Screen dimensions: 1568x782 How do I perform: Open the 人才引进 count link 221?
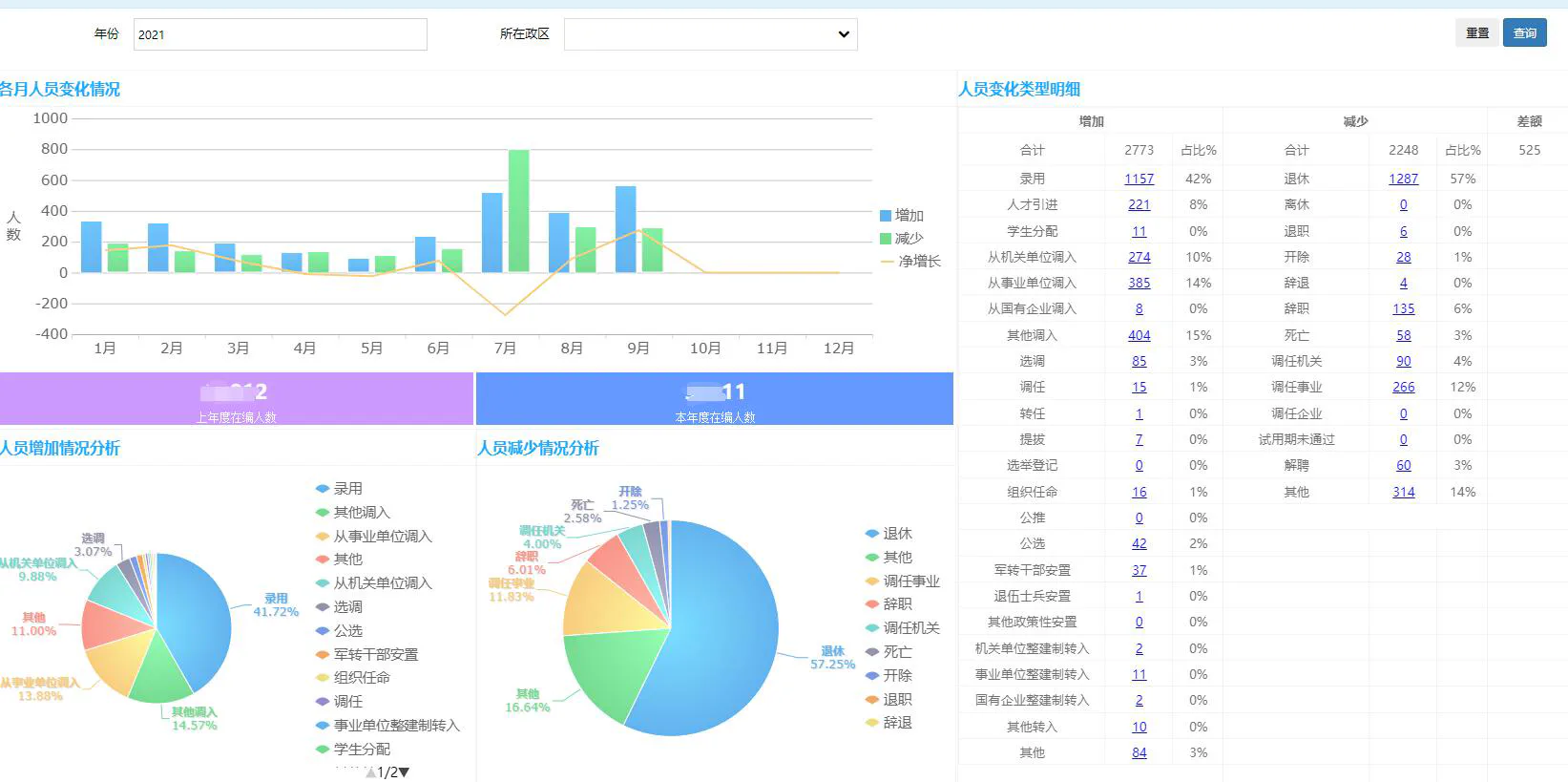pos(1139,204)
